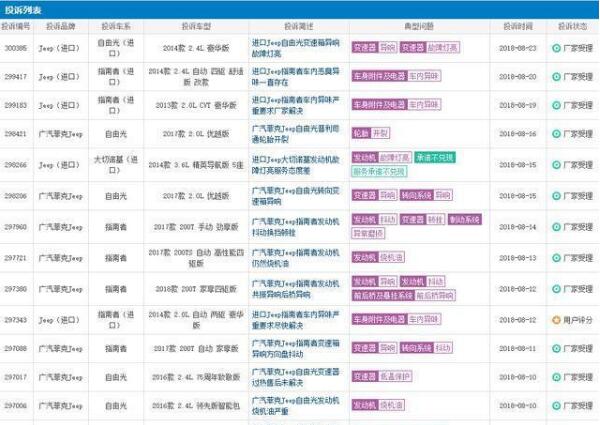Click the date 2018-08-14
600x425 pixels.
518,227
